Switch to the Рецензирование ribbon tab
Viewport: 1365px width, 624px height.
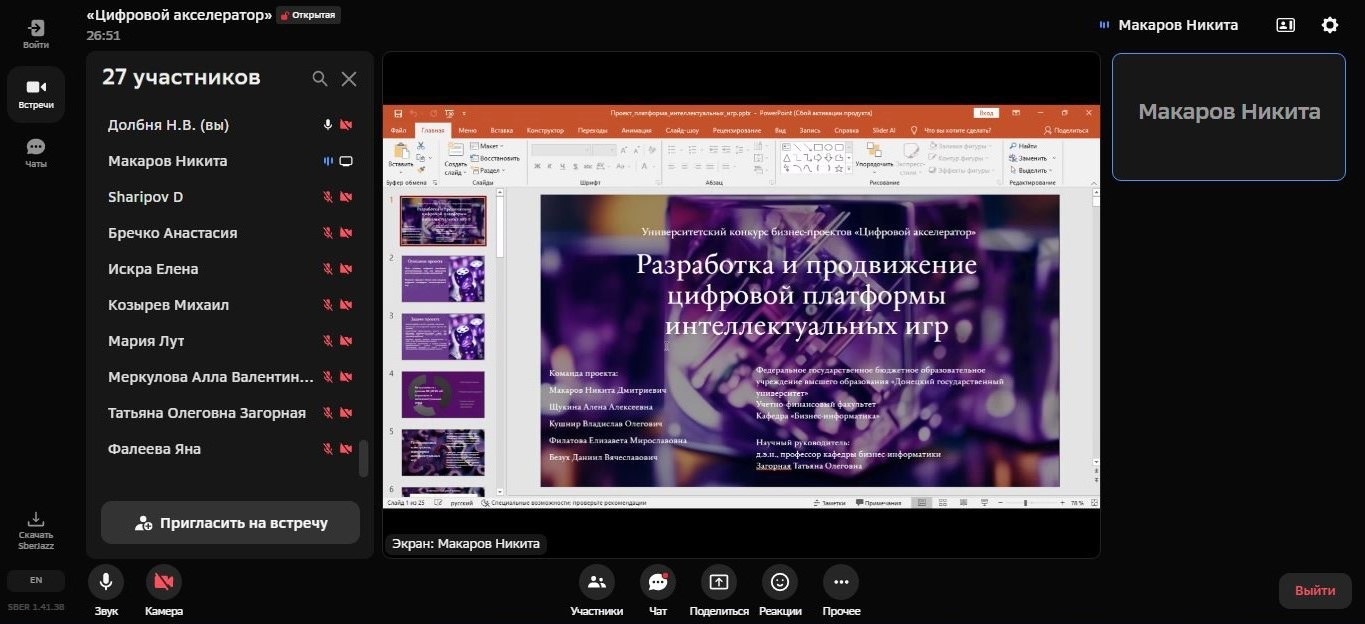(737, 130)
